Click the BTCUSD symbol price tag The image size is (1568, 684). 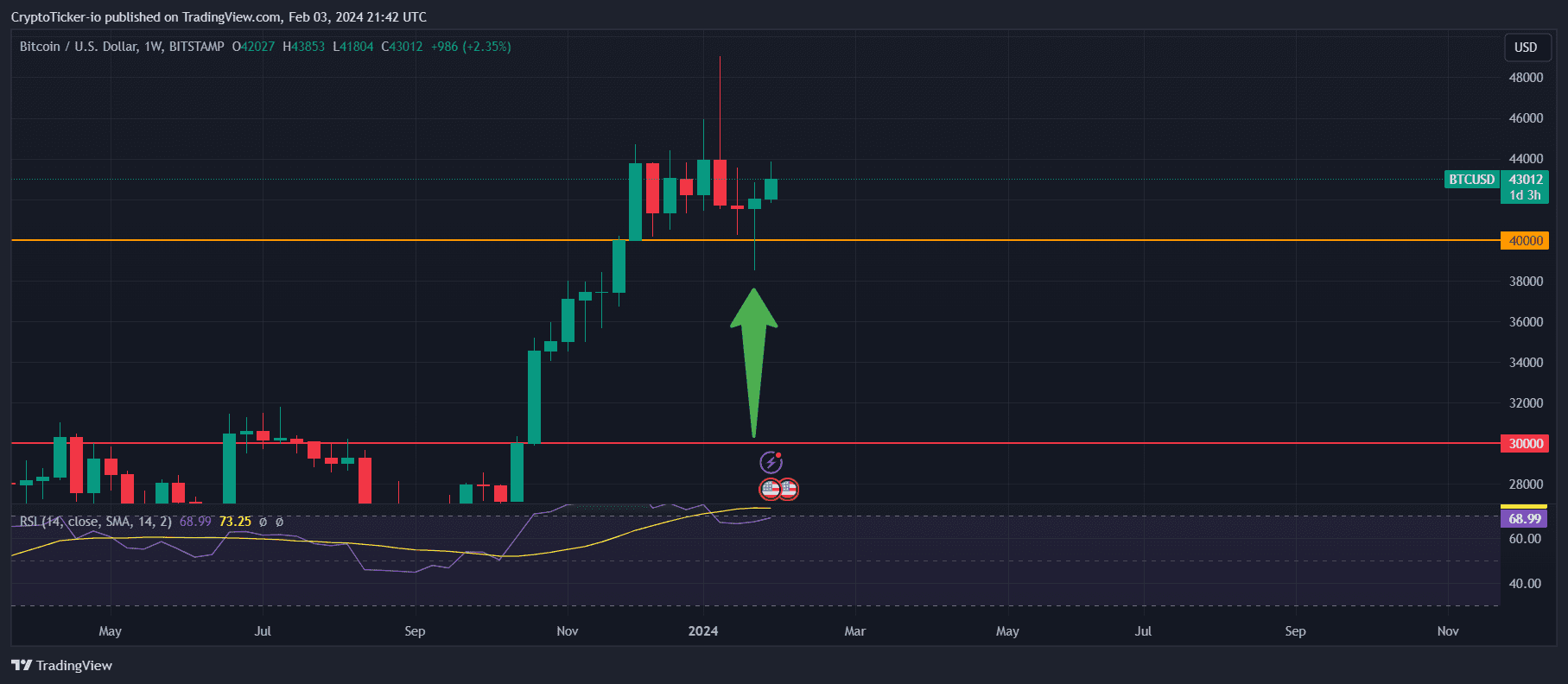(x=1471, y=180)
